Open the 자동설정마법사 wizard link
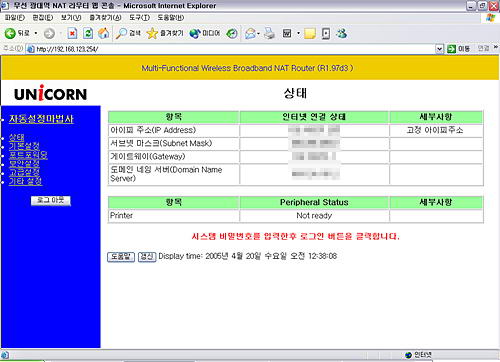 [41, 119]
